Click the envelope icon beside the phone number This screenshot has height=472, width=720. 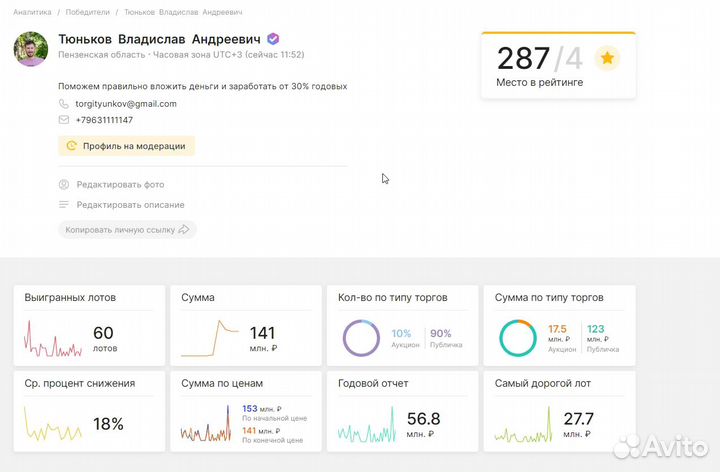65,120
